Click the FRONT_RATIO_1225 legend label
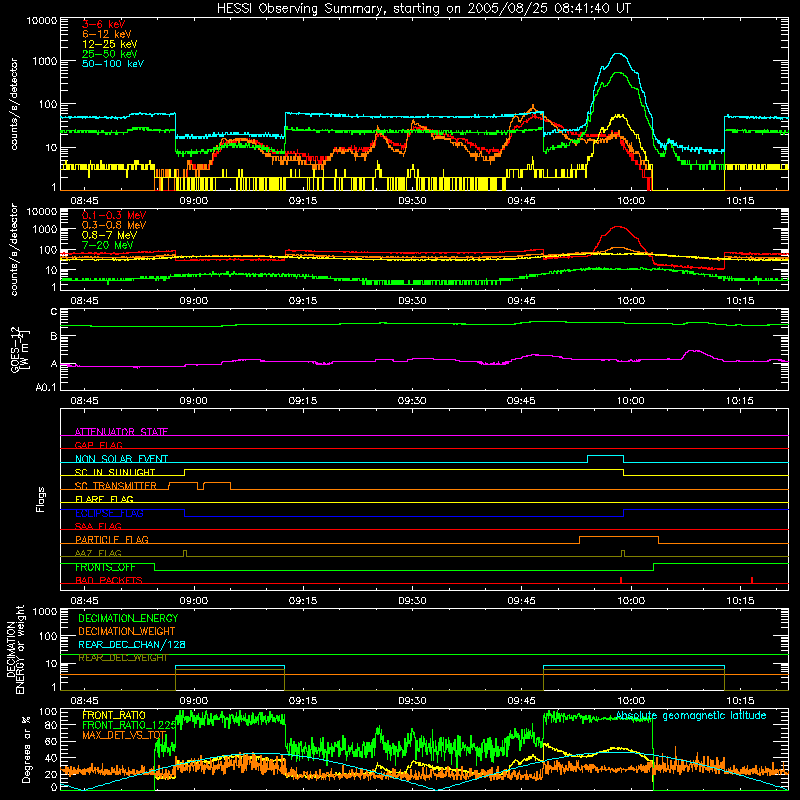Image resolution: width=800 pixels, height=800 pixels. click(129, 724)
